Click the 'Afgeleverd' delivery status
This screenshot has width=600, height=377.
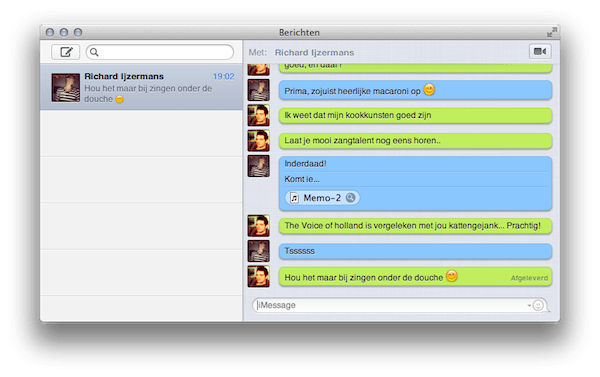pos(529,278)
